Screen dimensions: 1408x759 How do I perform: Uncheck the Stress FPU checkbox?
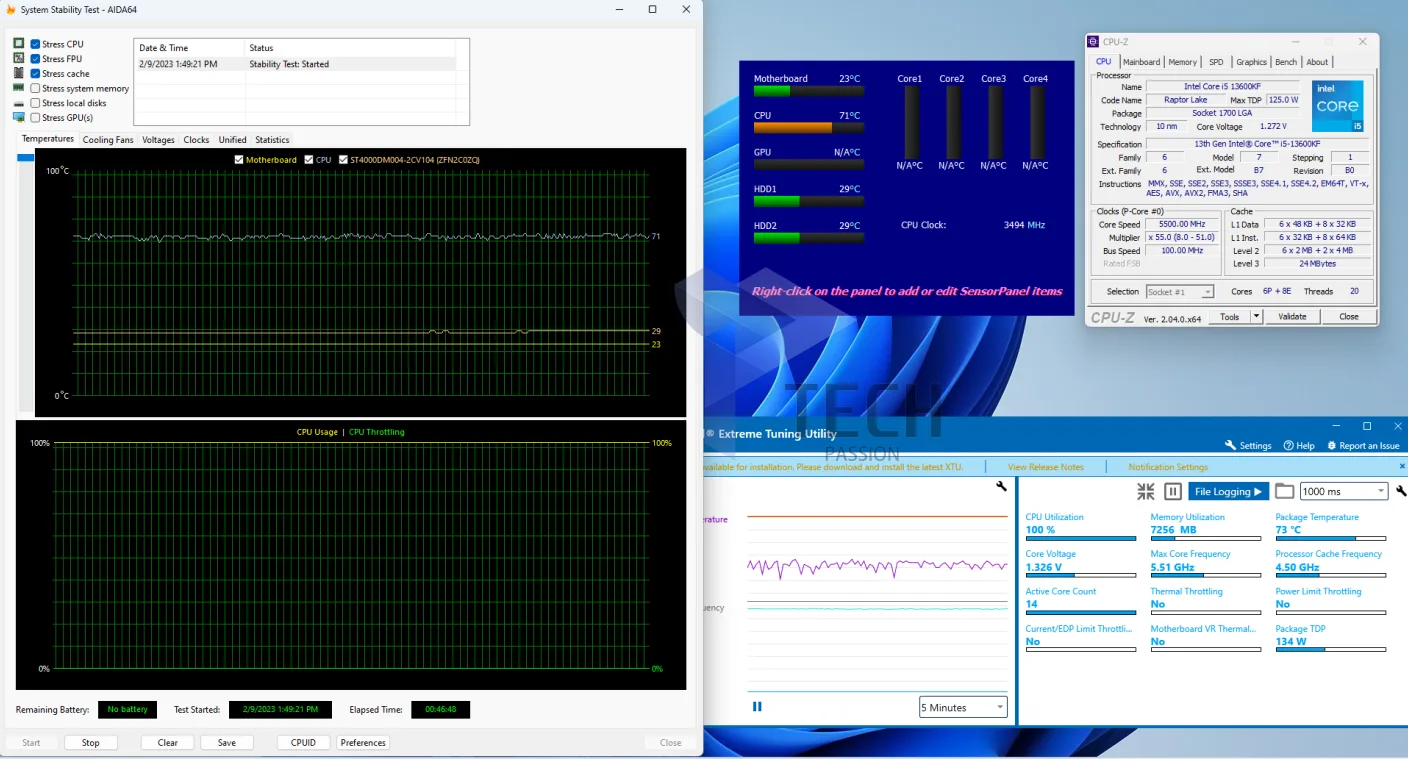pyautogui.click(x=36, y=59)
